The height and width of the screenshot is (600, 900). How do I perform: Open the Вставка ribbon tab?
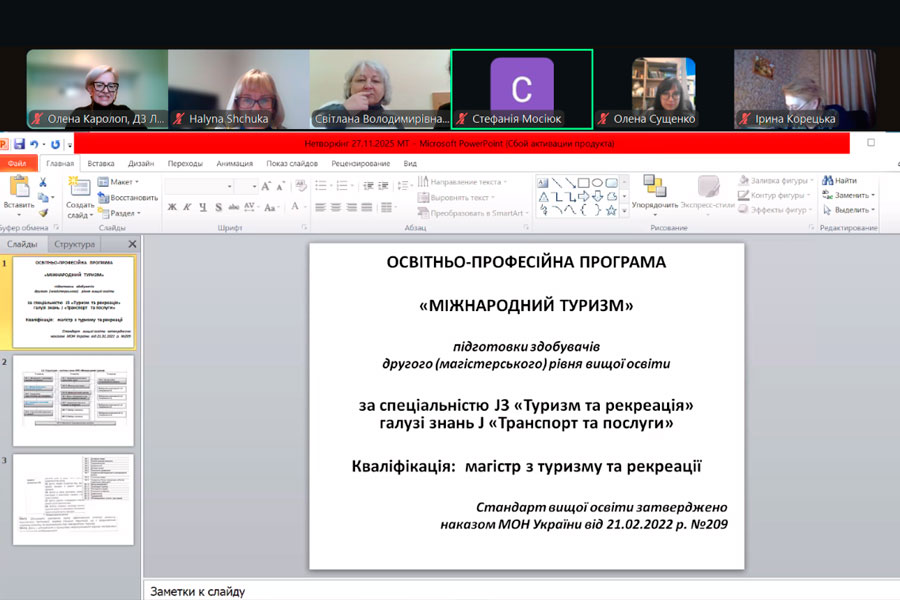coord(101,163)
